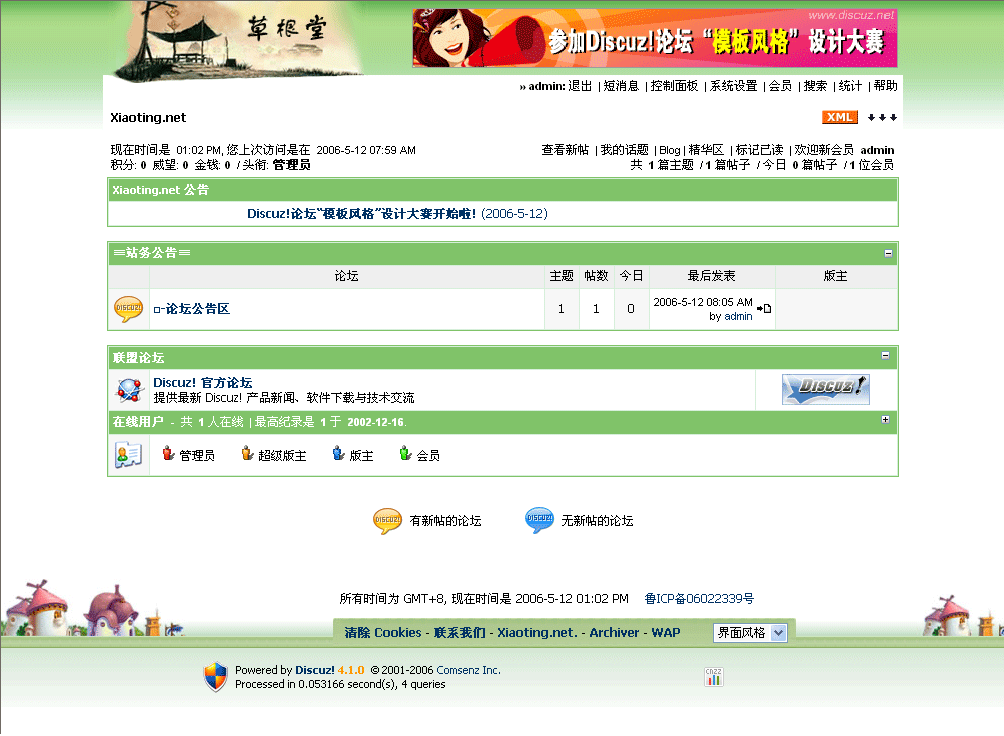Click the orange new-posts forum legend icon
The image size is (1004, 736).
(387, 520)
